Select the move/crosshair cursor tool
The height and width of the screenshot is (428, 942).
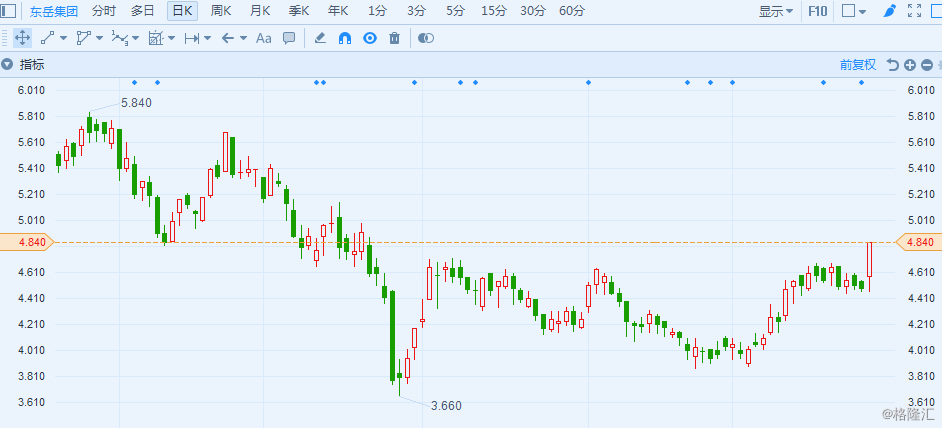22,38
